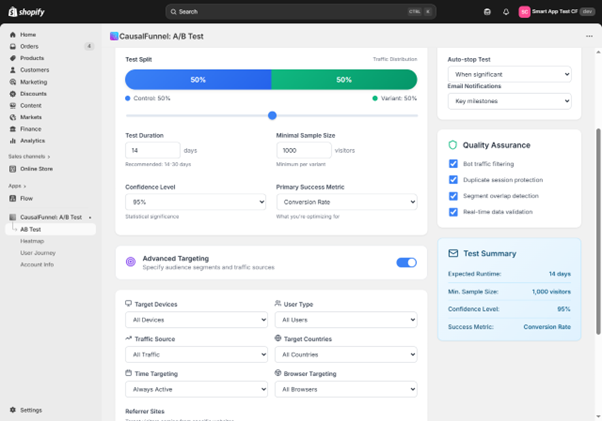This screenshot has width=602, height=421.
Task: Toggle Advanced Targeting switch
Action: click(x=406, y=262)
